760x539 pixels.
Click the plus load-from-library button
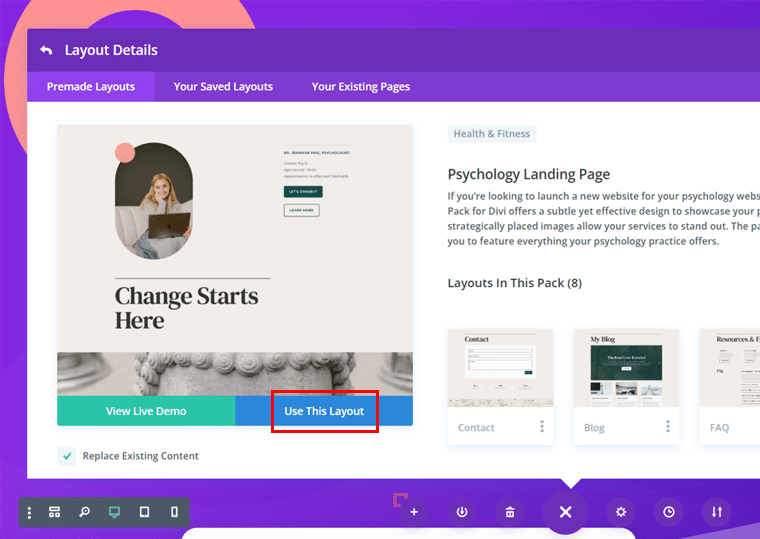(x=414, y=512)
